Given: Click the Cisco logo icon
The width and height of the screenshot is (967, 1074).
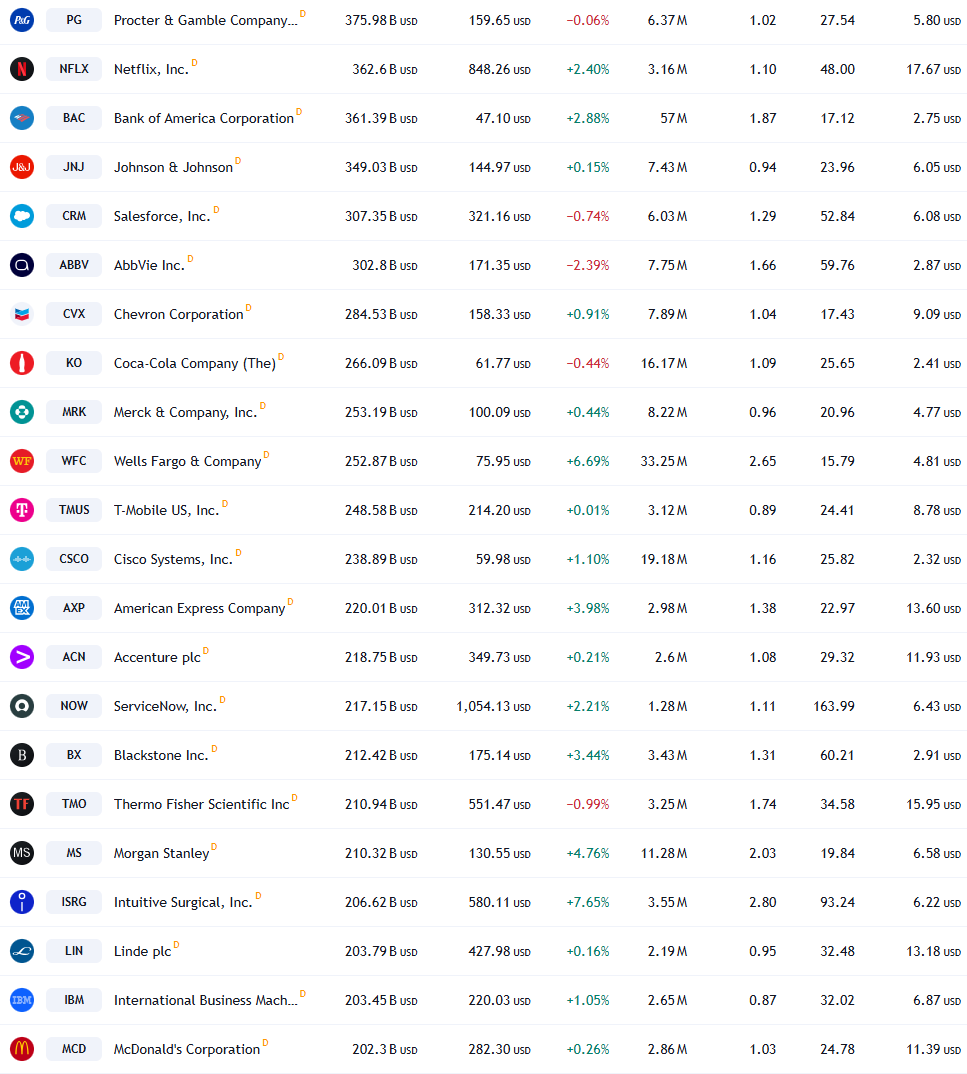Looking at the screenshot, I should click(x=22, y=559).
